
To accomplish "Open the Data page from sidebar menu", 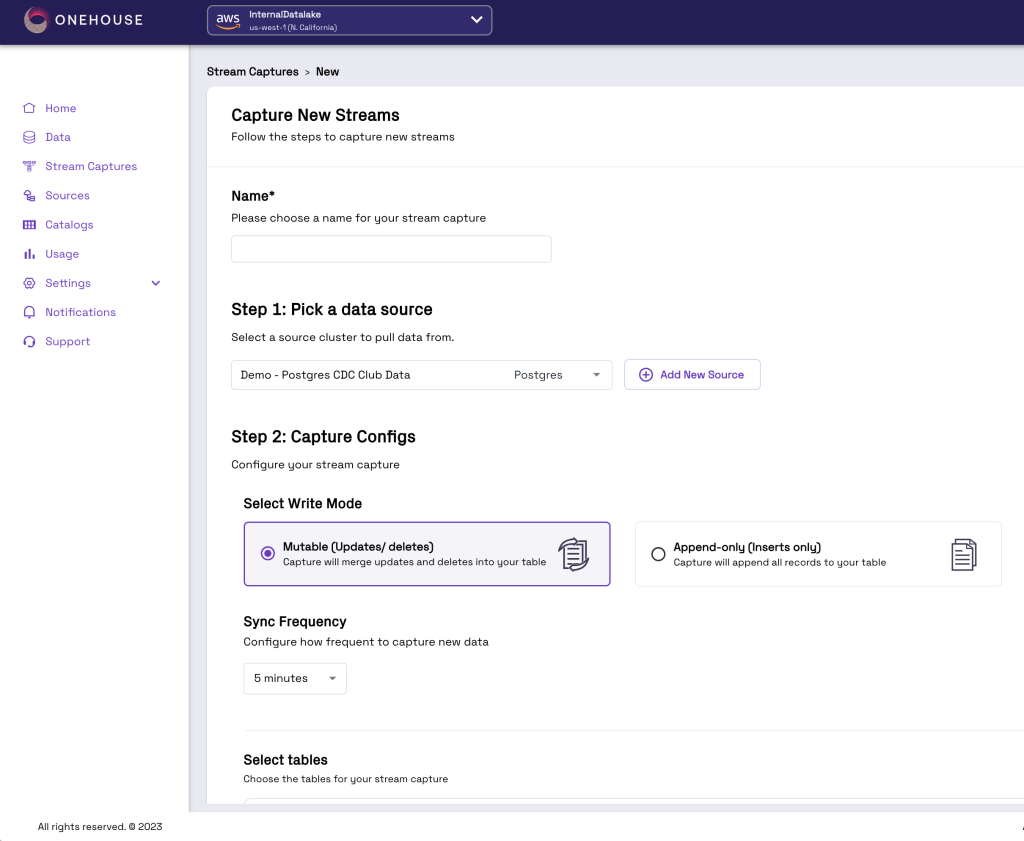I will pos(58,137).
